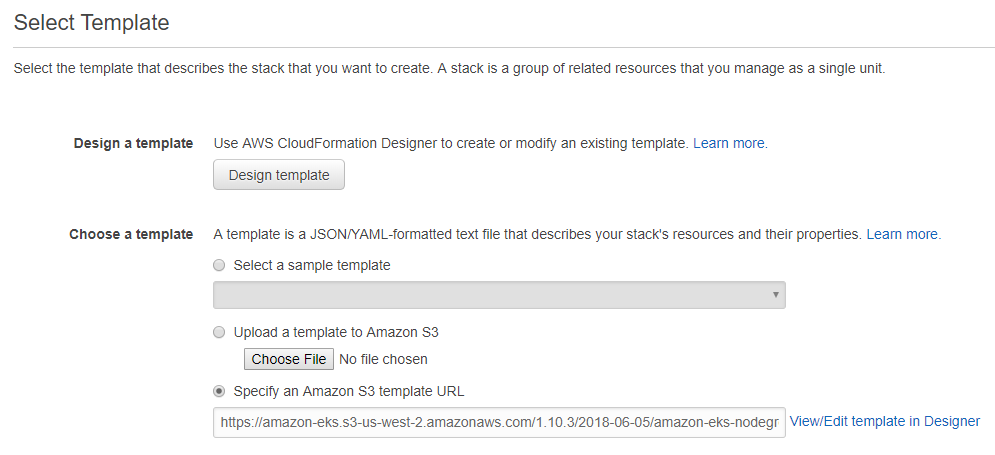
Task: Select the sample template radio button
Action: pyautogui.click(x=219, y=266)
